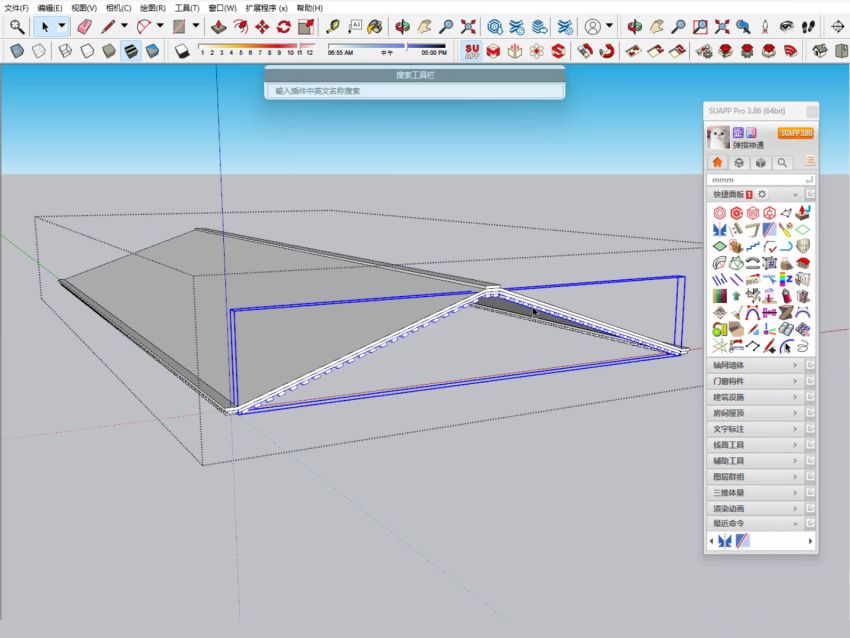Open SUAPP hamburger menu icon

[809, 161]
